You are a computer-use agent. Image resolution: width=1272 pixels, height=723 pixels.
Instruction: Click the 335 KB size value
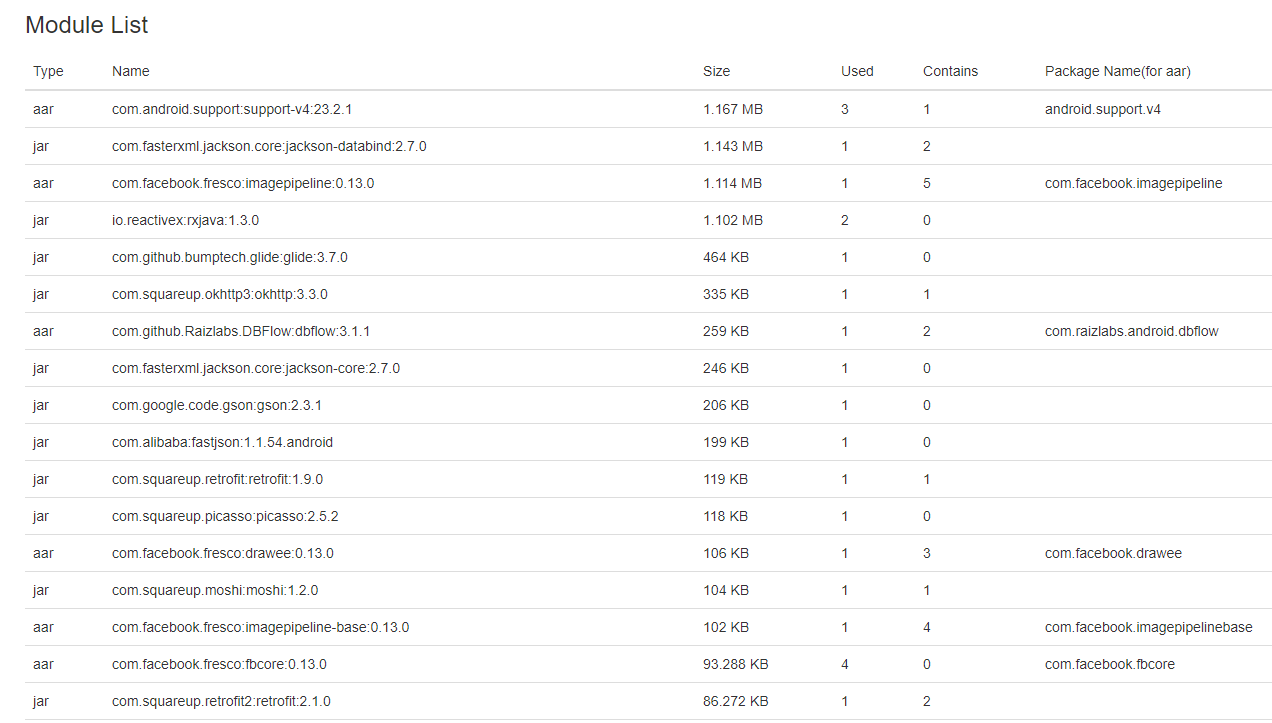point(726,294)
